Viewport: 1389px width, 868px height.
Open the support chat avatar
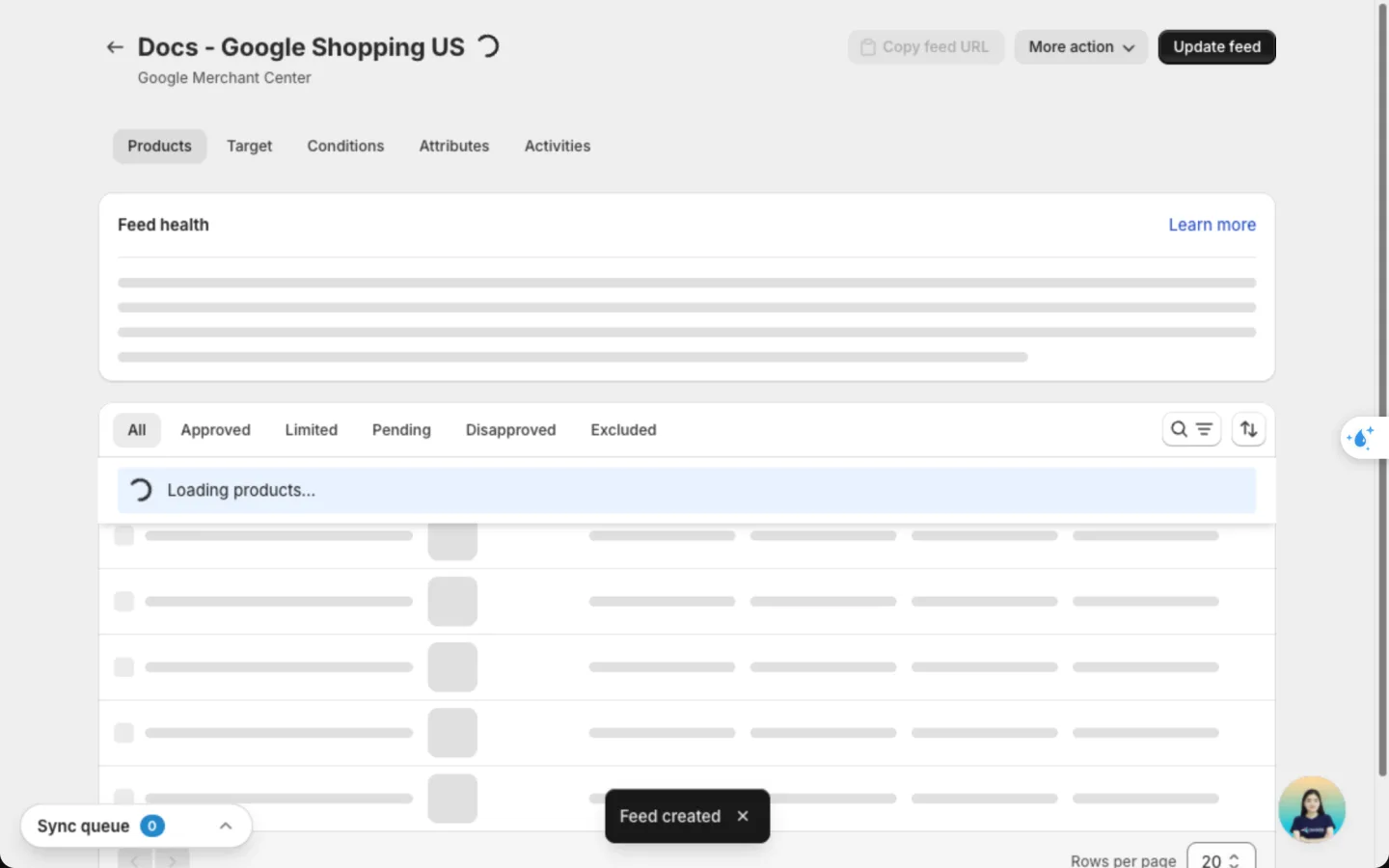(x=1312, y=809)
